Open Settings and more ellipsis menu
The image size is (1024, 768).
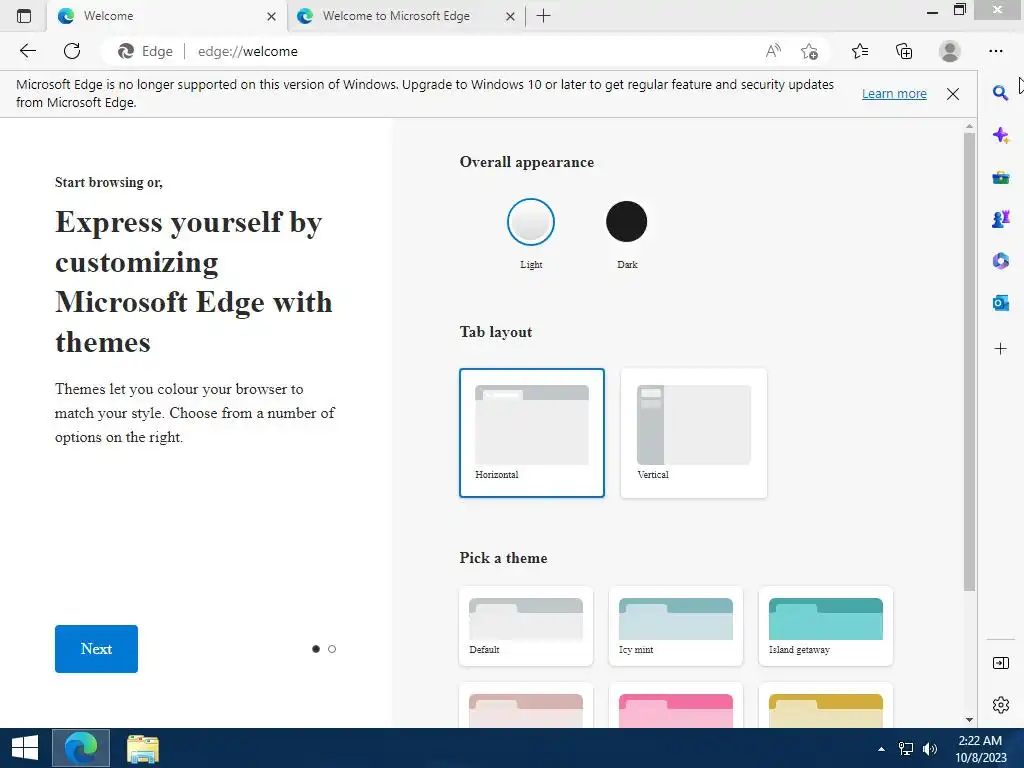995,51
